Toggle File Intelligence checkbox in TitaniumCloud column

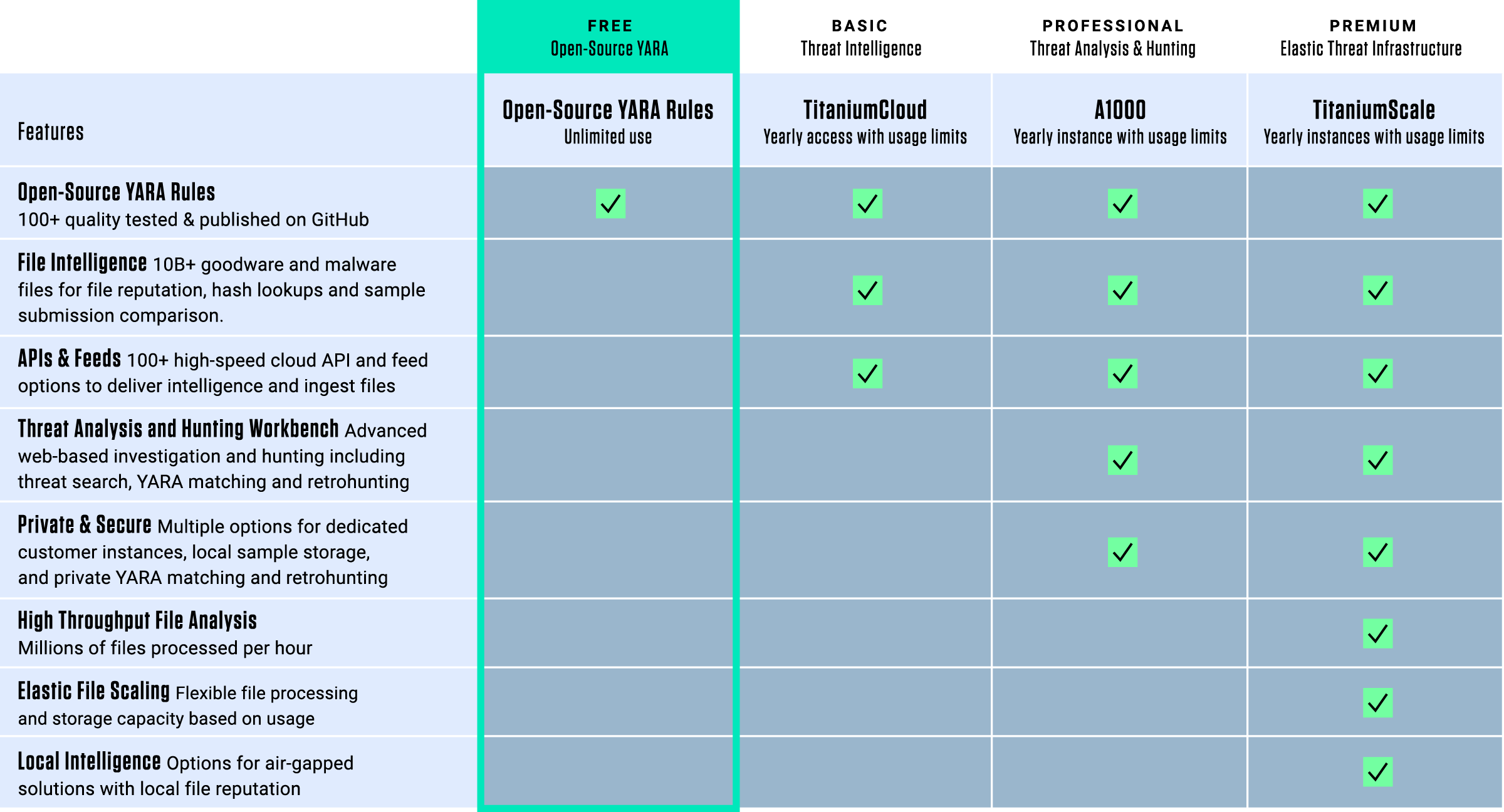tap(867, 288)
